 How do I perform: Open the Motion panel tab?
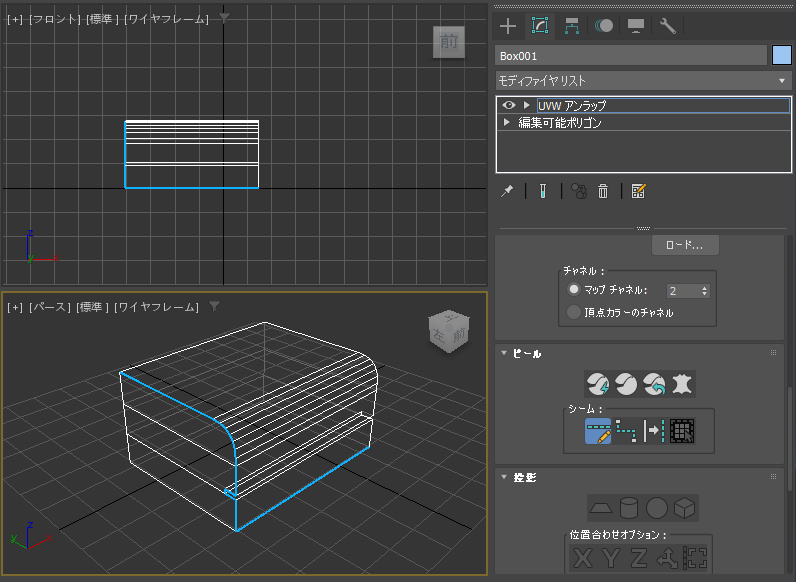(x=604, y=26)
